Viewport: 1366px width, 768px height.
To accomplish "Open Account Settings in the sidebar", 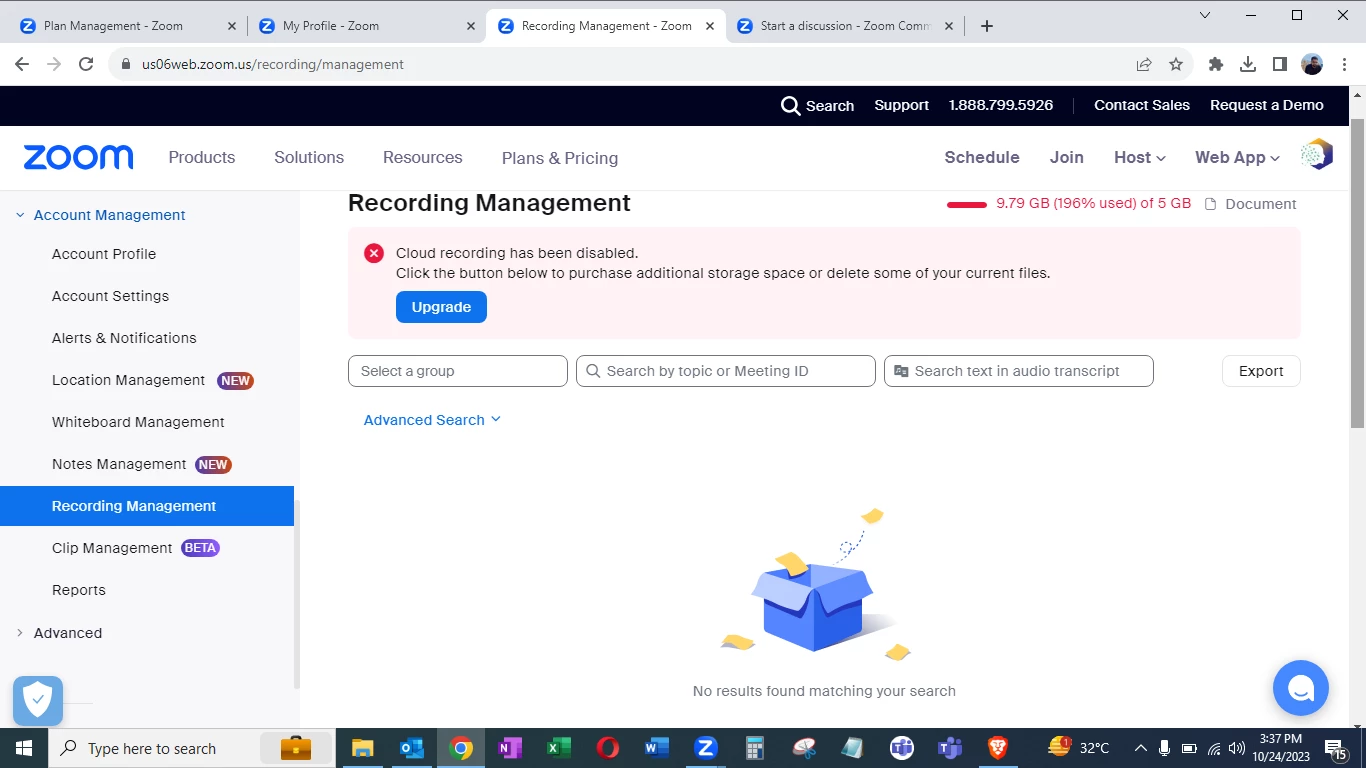I will tap(110, 296).
